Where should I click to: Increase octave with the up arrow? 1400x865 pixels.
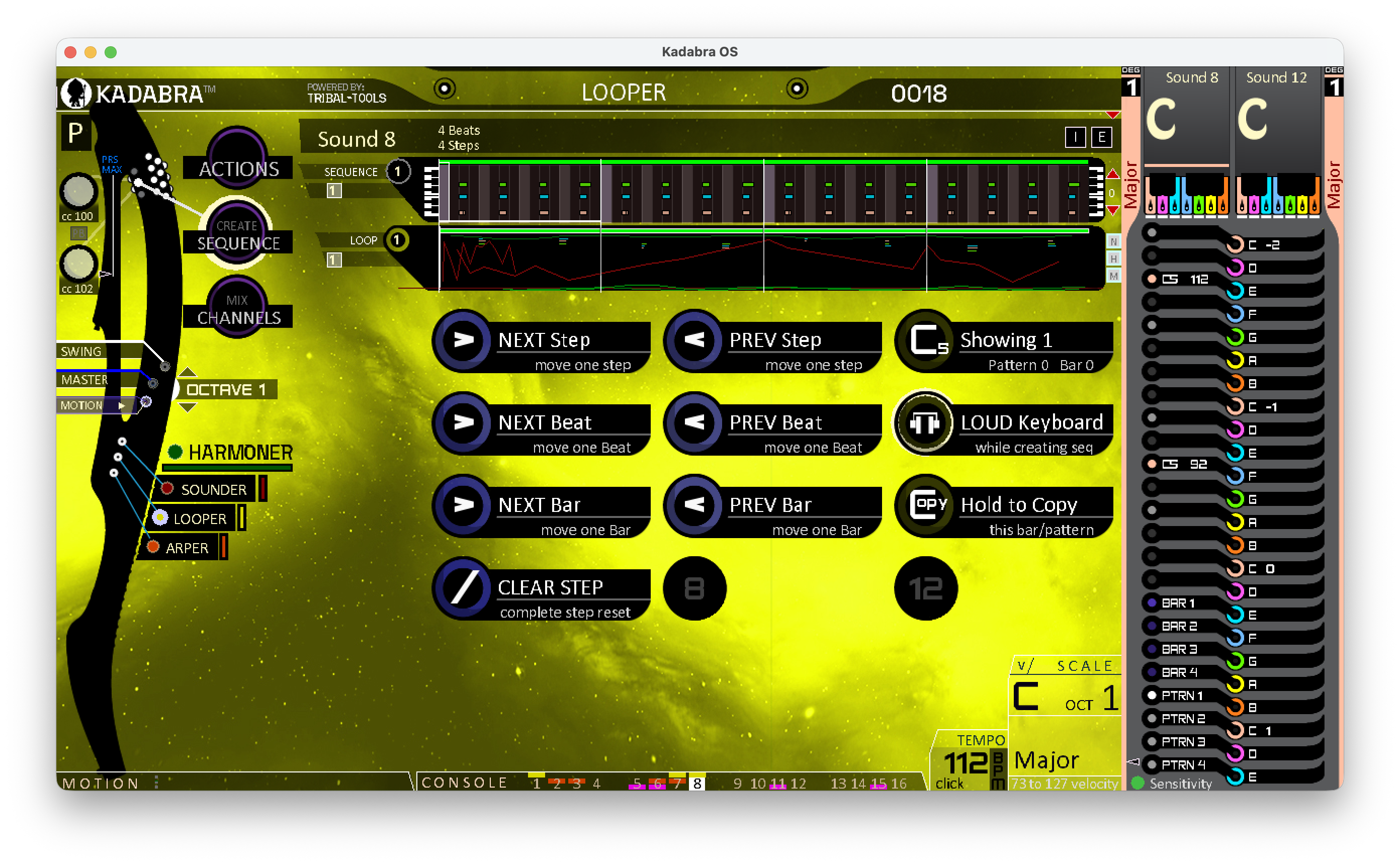click(188, 373)
